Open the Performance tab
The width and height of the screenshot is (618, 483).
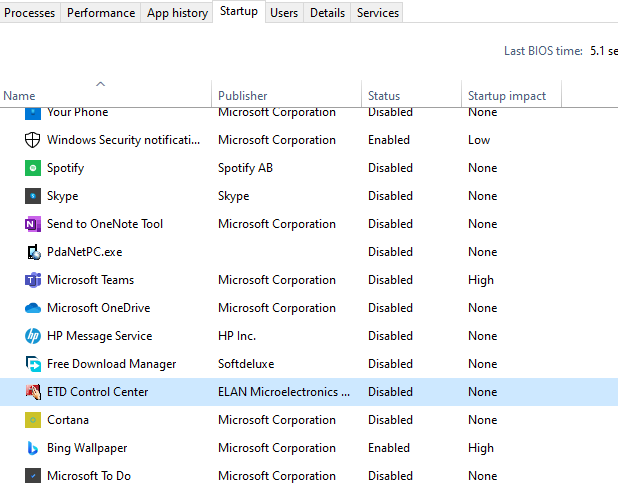tap(101, 13)
